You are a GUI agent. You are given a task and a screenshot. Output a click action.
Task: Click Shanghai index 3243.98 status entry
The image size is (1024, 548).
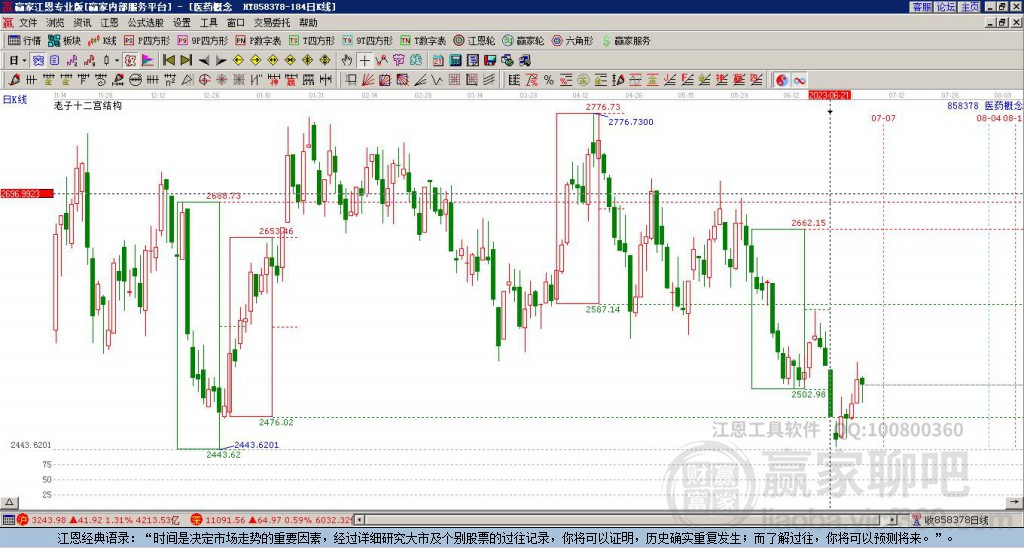point(98,521)
